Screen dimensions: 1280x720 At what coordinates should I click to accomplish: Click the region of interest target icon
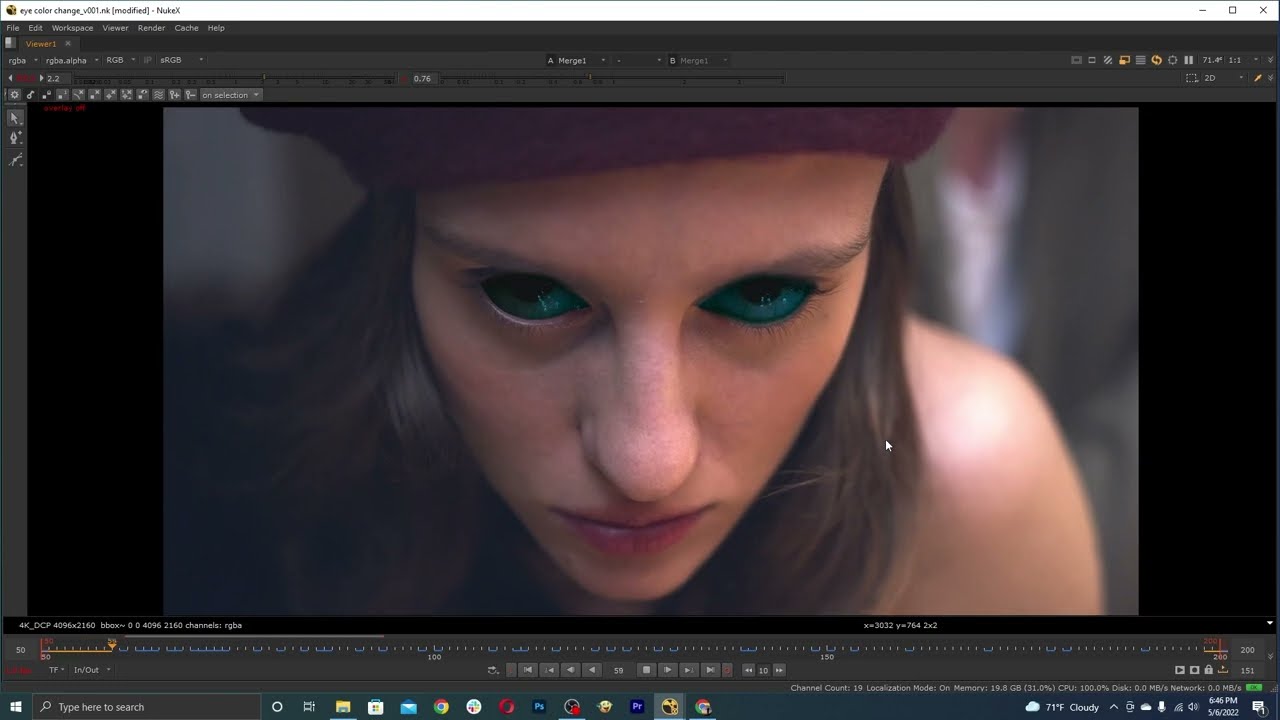[x=1173, y=60]
